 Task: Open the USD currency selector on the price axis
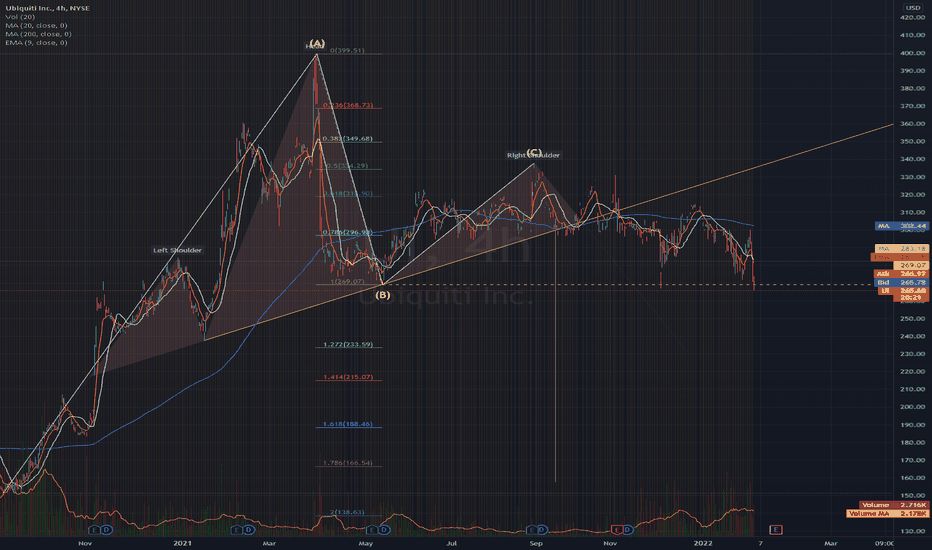point(912,7)
